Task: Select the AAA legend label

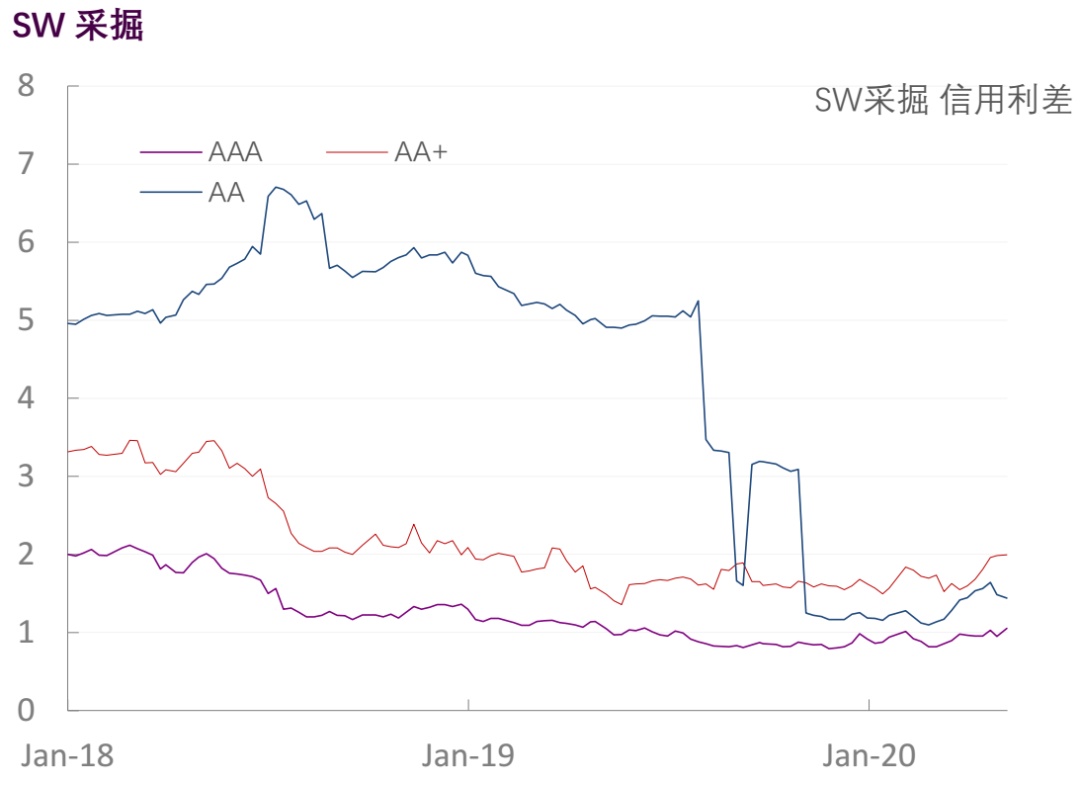Action: 236,151
